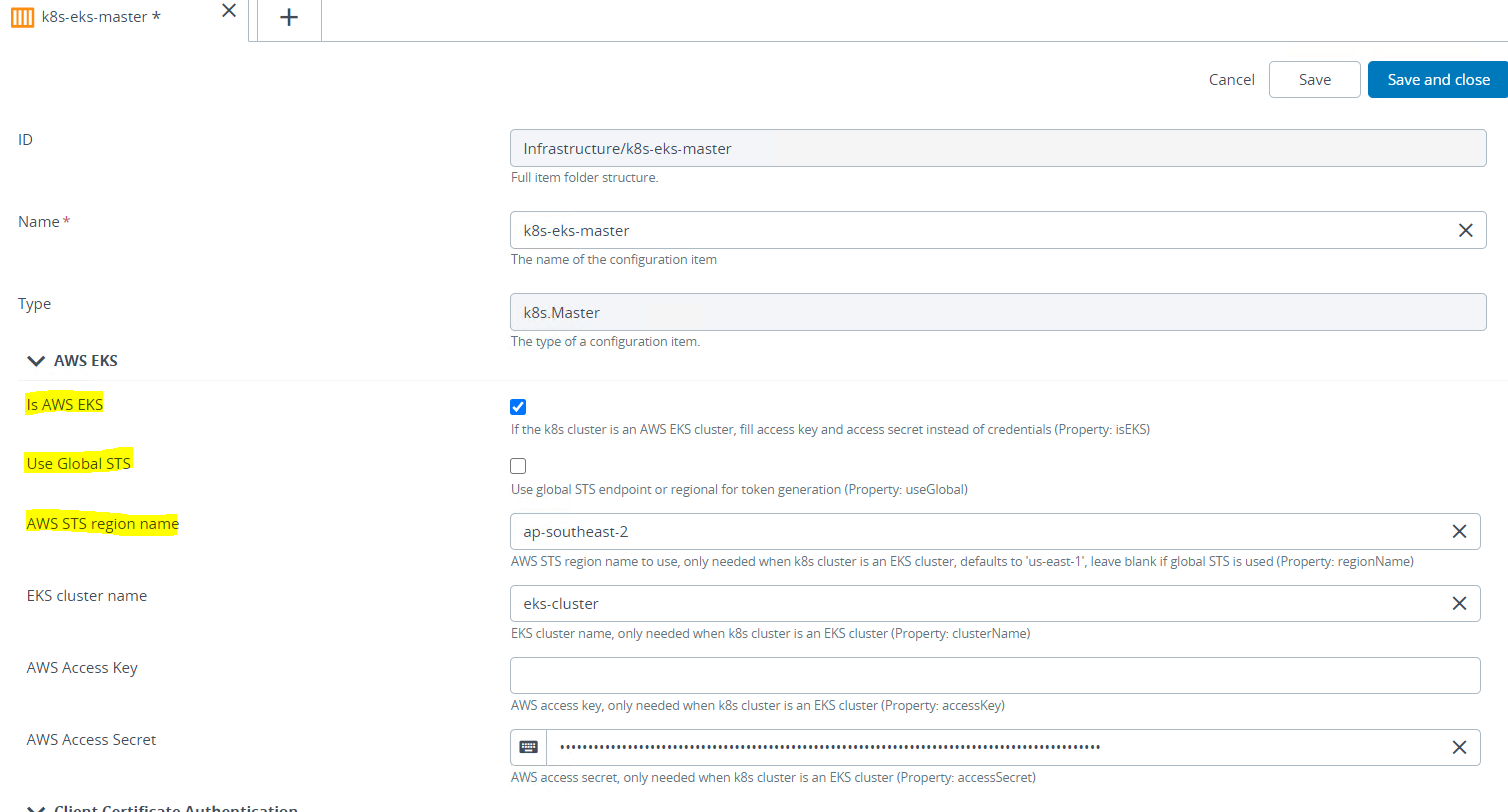The image size is (1508, 812).
Task: Click into the Name input field
Action: 980,230
